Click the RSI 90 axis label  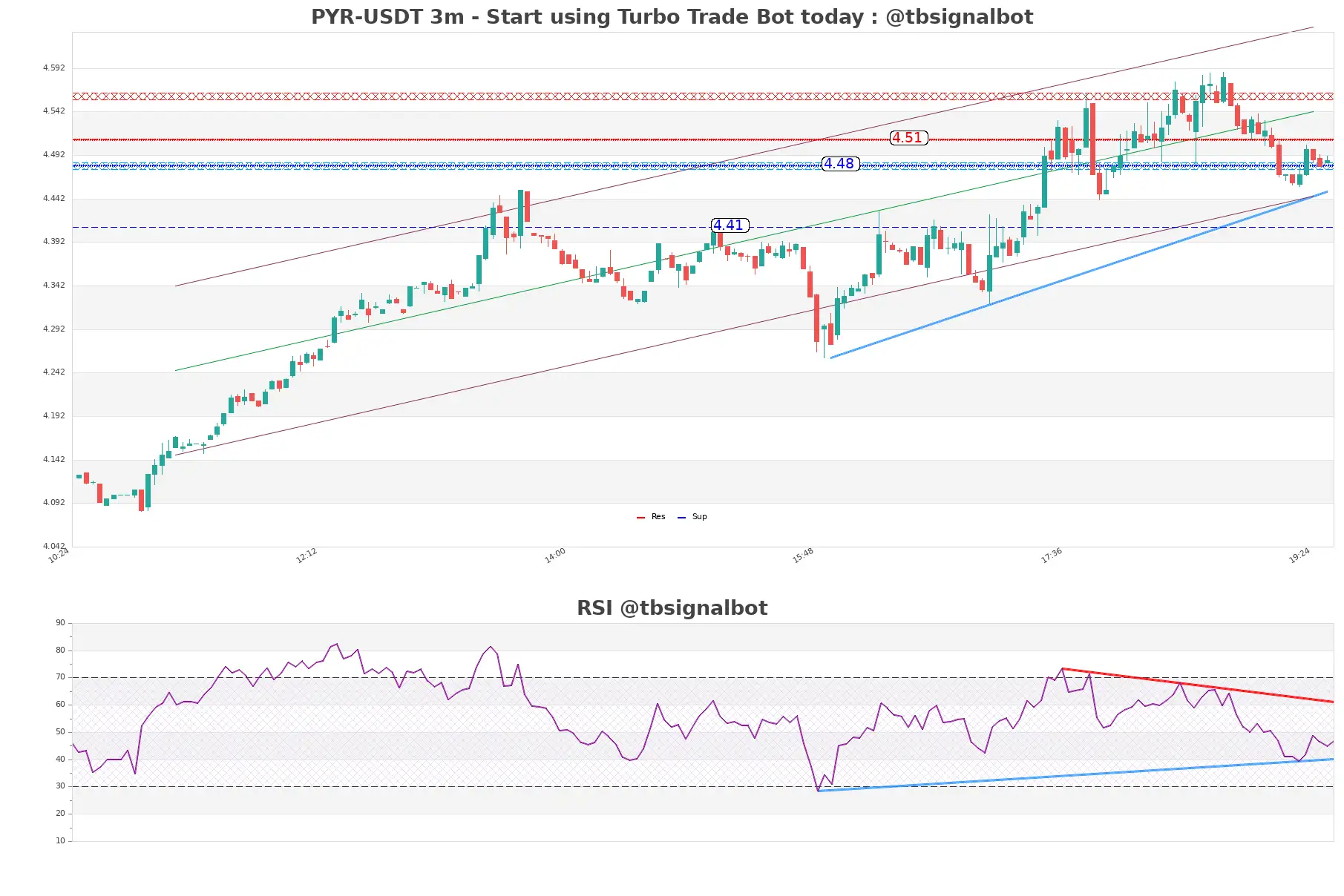coord(61,623)
